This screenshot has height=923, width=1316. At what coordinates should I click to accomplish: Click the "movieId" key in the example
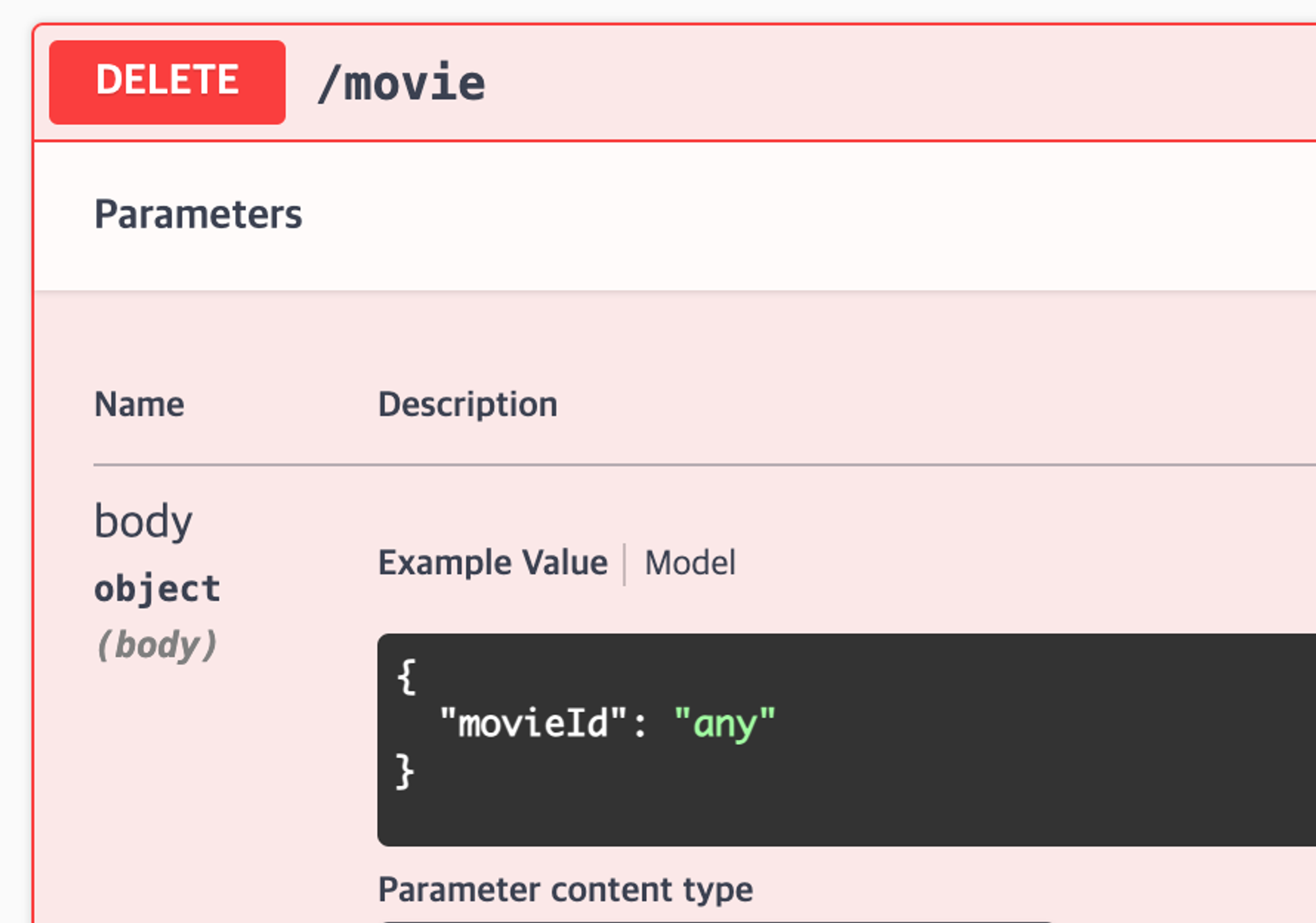pos(532,724)
